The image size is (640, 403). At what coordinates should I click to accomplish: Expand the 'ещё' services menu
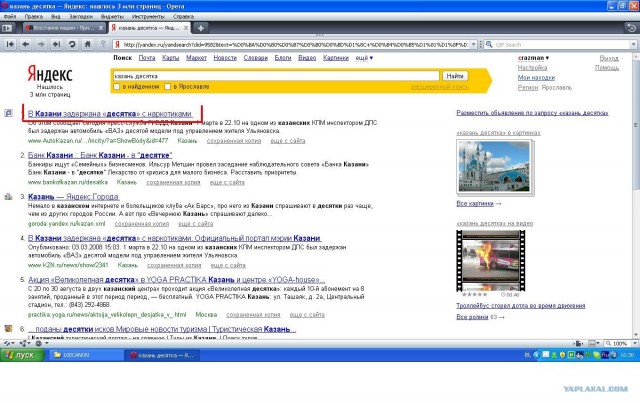tap(364, 58)
